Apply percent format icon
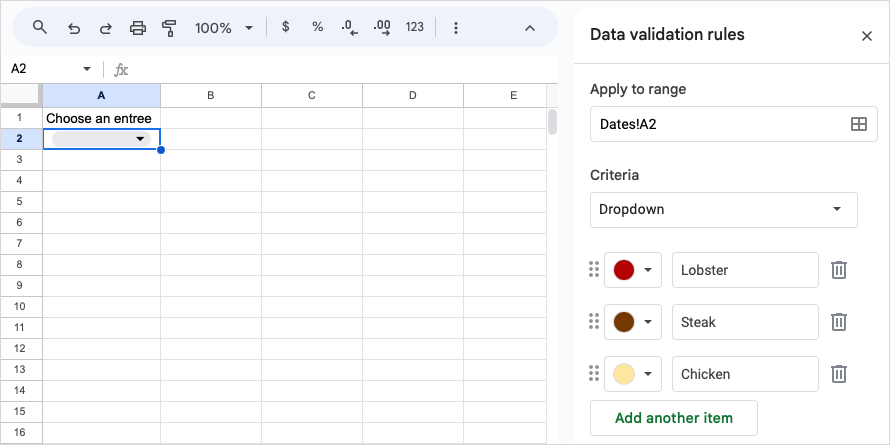This screenshot has height=445, width=890. tap(318, 27)
